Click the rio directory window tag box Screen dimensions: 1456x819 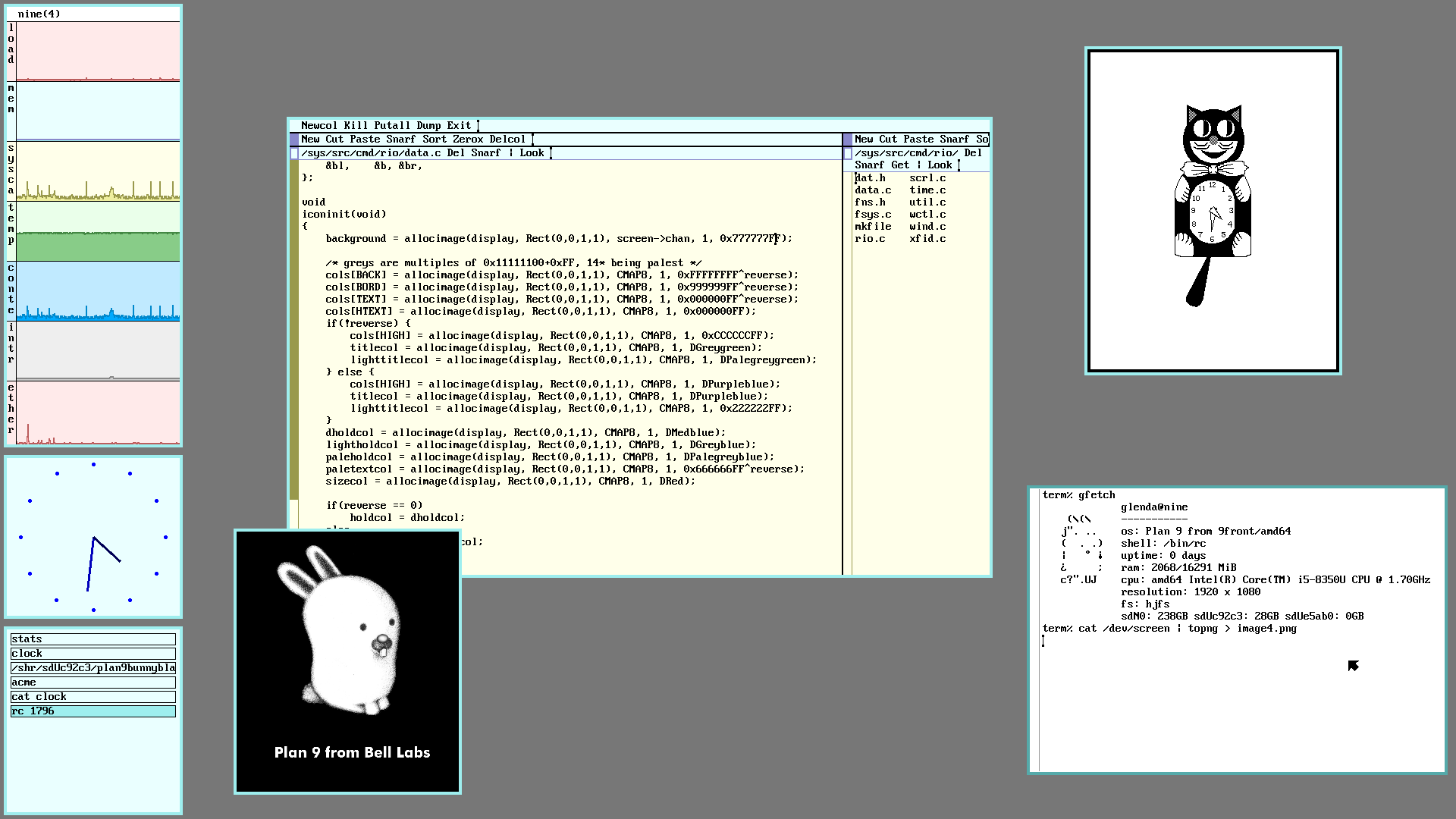coord(848,153)
